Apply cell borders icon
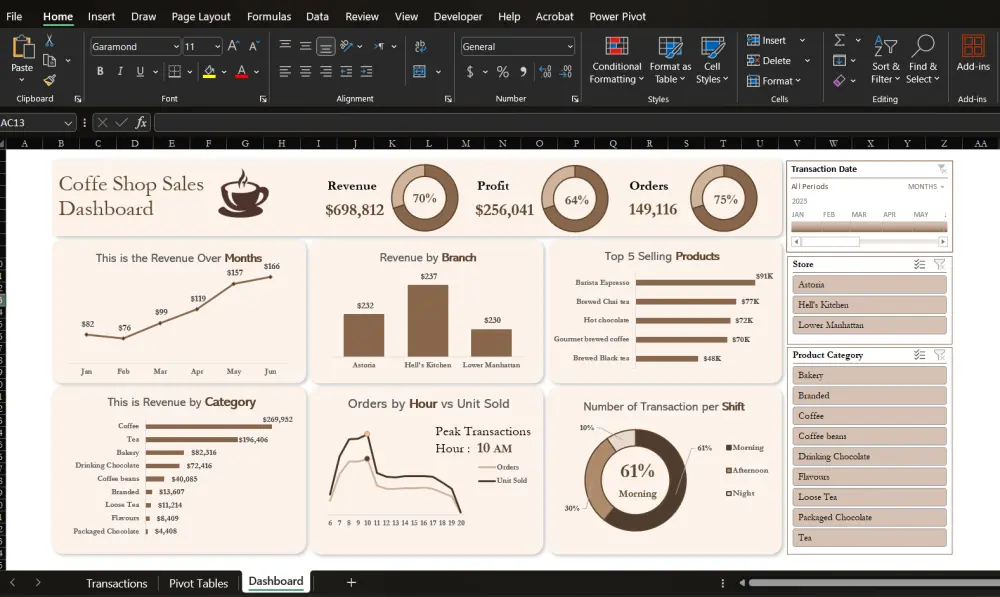The width and height of the screenshot is (1000, 597). click(x=174, y=71)
